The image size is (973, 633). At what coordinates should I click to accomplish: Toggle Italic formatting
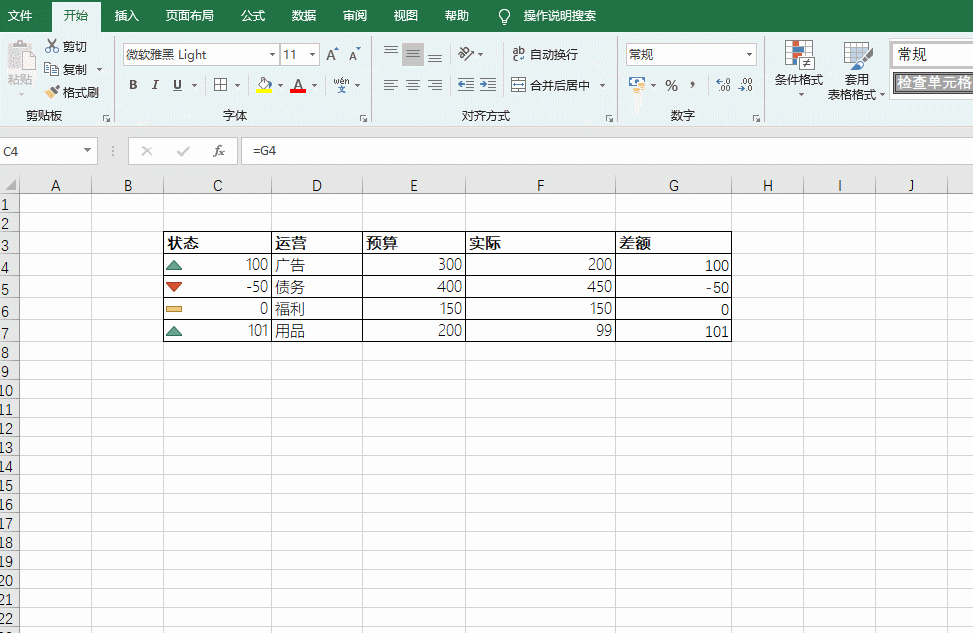tap(155, 85)
